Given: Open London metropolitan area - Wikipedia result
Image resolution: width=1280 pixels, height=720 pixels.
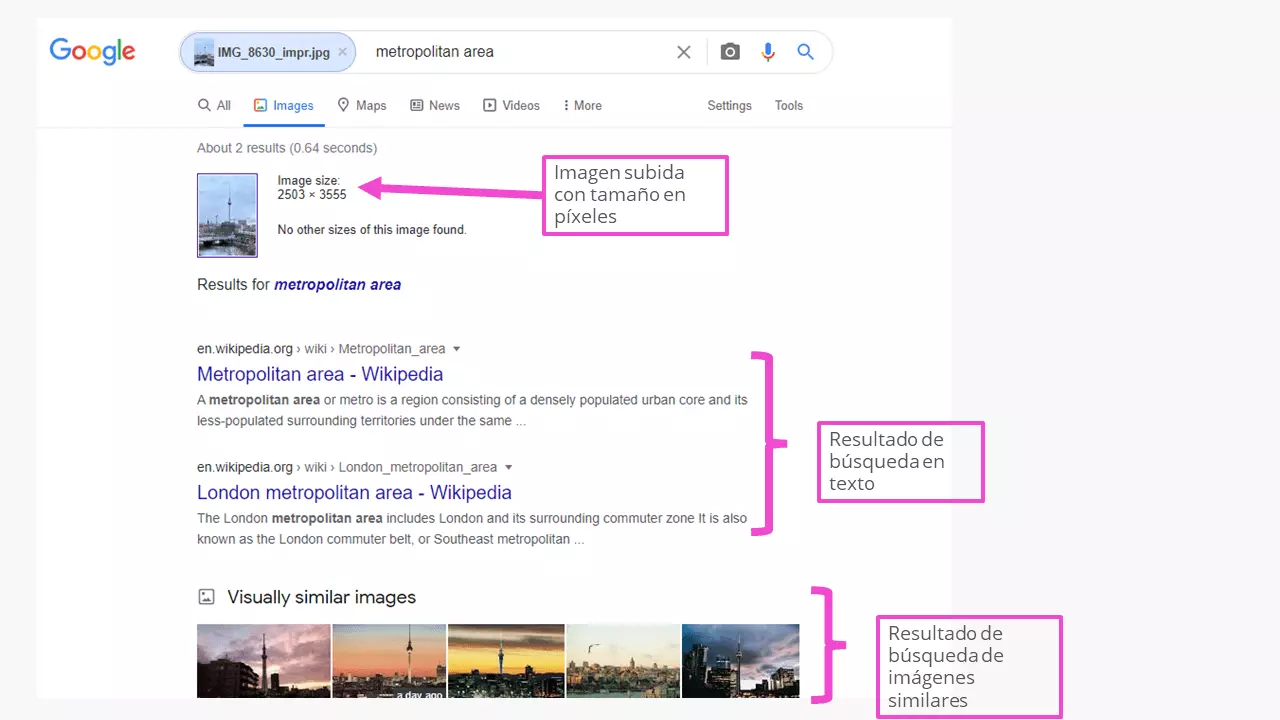Looking at the screenshot, I should pos(354,492).
